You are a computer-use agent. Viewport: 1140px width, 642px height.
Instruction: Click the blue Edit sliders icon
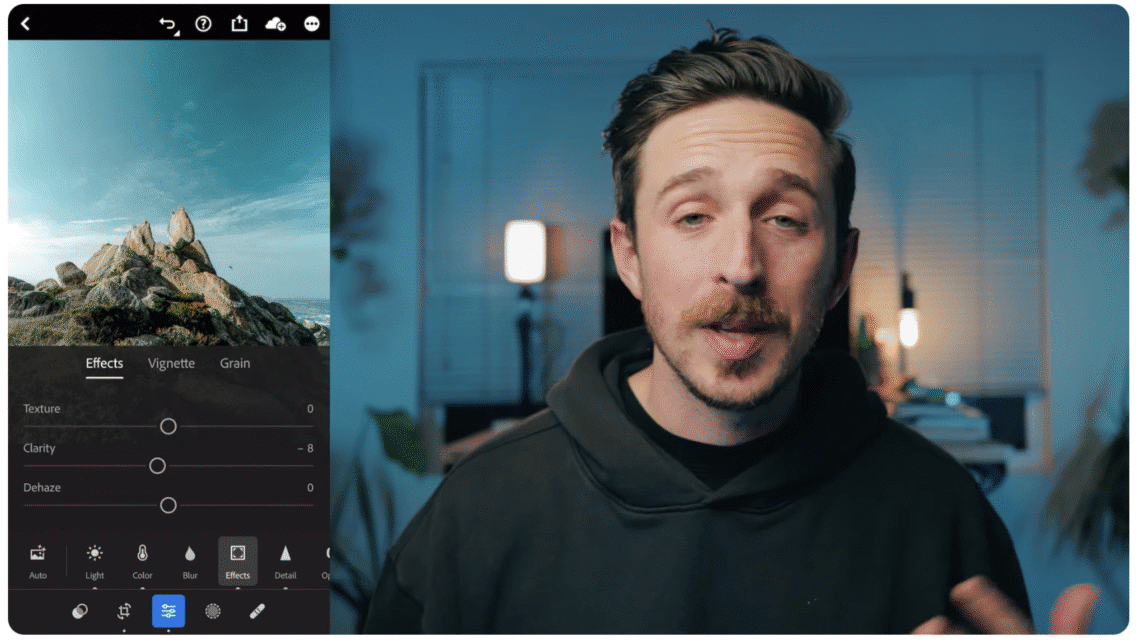click(168, 611)
